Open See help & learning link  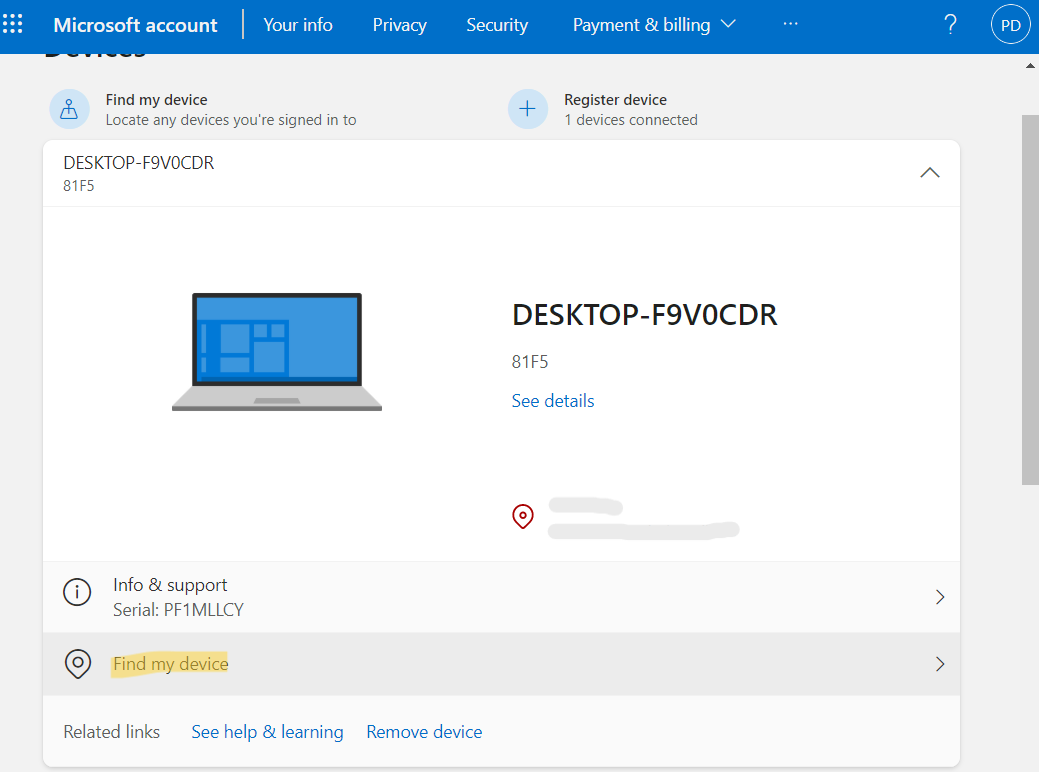pyautogui.click(x=267, y=732)
